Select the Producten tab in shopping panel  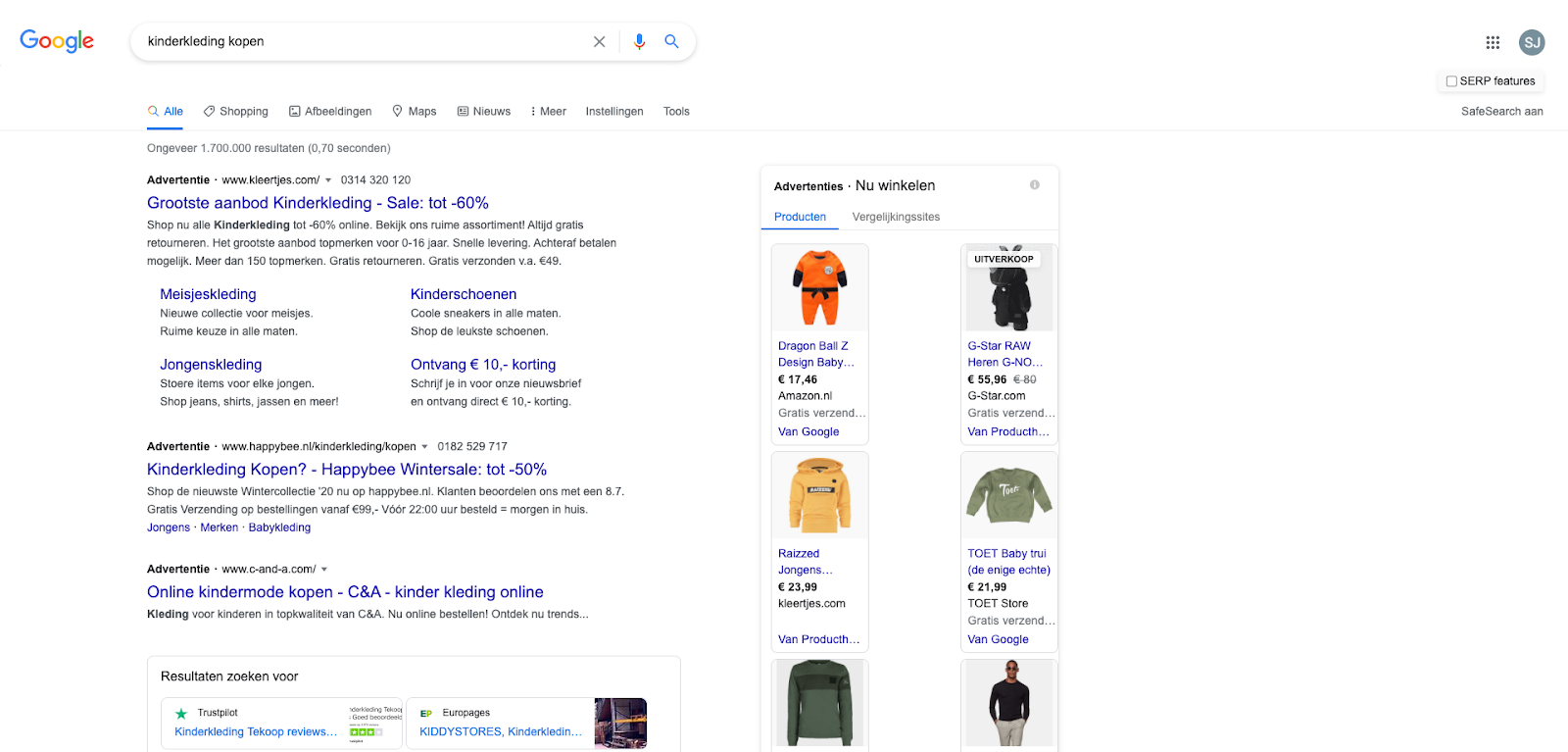point(800,217)
